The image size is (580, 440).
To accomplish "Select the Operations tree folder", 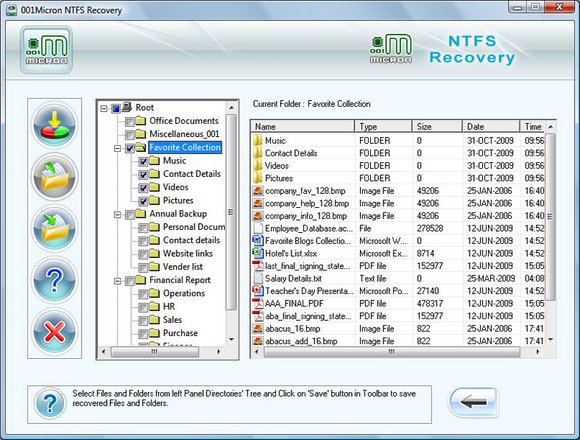I will click(x=184, y=293).
